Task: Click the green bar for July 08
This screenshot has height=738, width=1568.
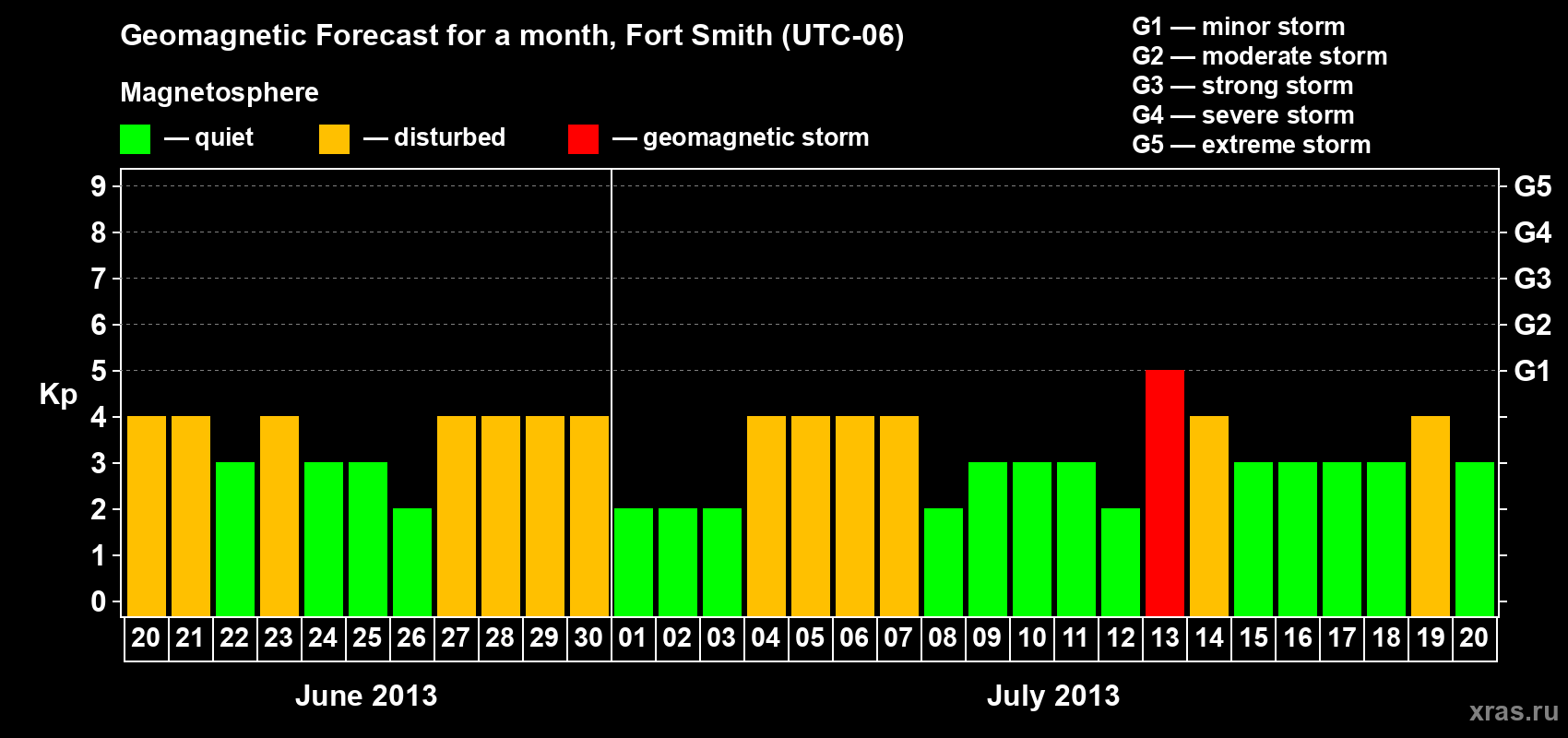Action: (944, 562)
